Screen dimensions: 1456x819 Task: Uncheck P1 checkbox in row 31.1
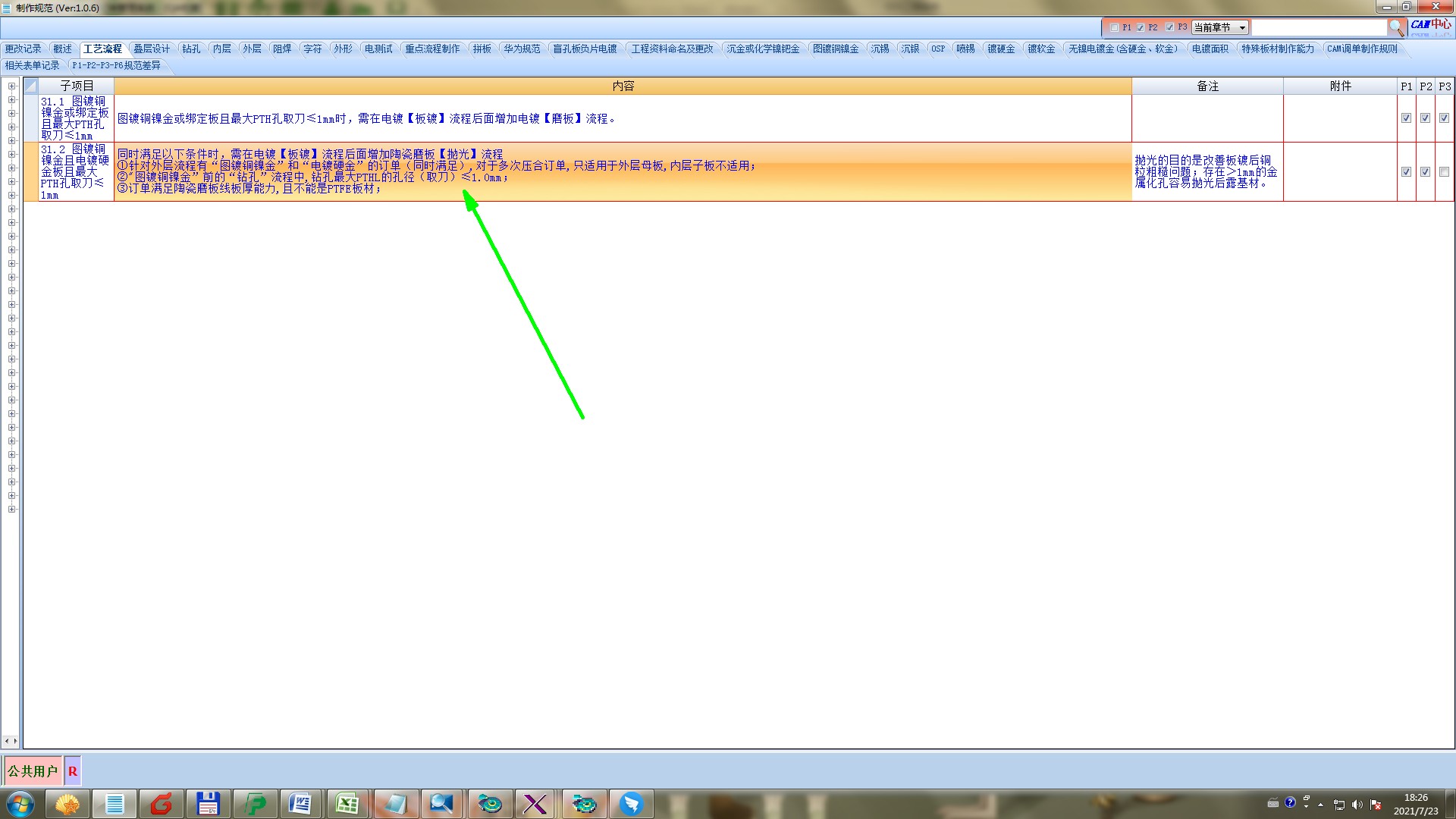point(1406,118)
